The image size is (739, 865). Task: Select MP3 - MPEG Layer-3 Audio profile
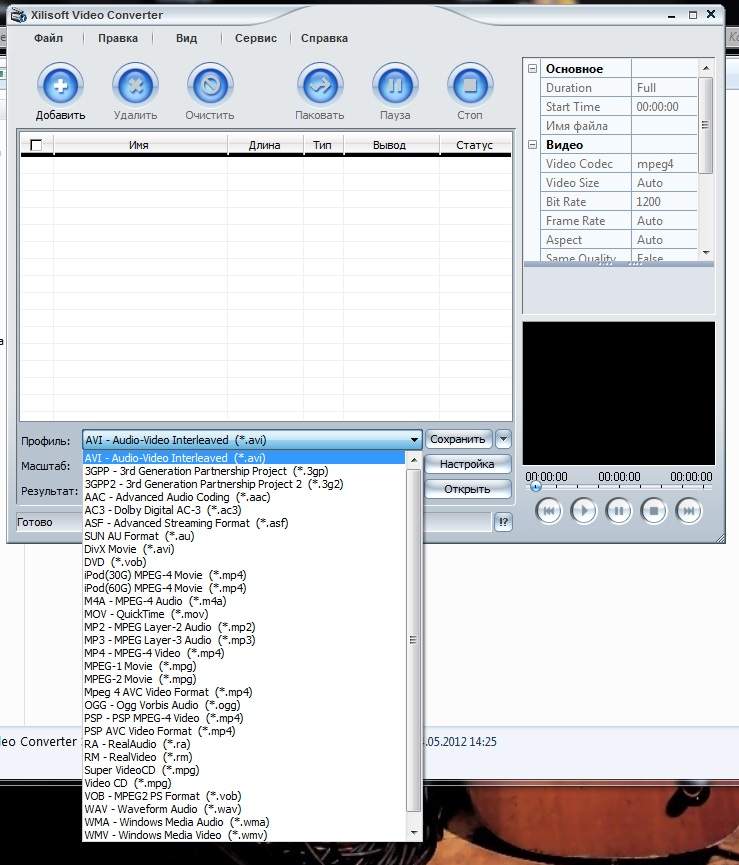pos(243,640)
